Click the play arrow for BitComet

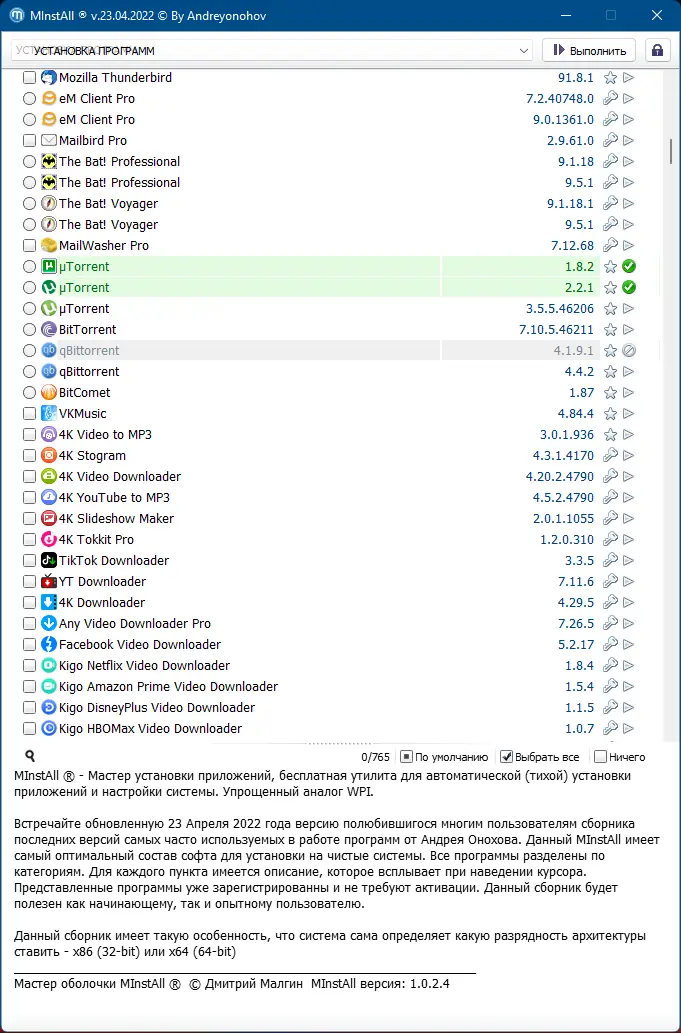coord(629,393)
